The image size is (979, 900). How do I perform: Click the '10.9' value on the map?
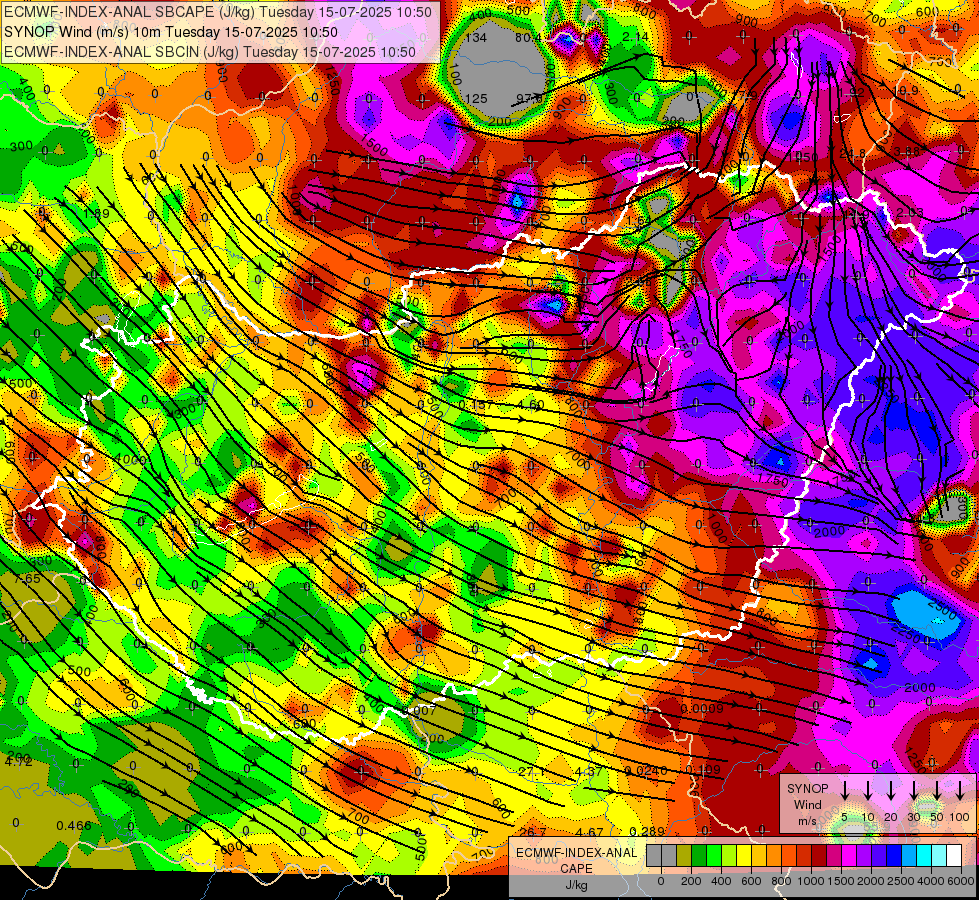[x=906, y=91]
